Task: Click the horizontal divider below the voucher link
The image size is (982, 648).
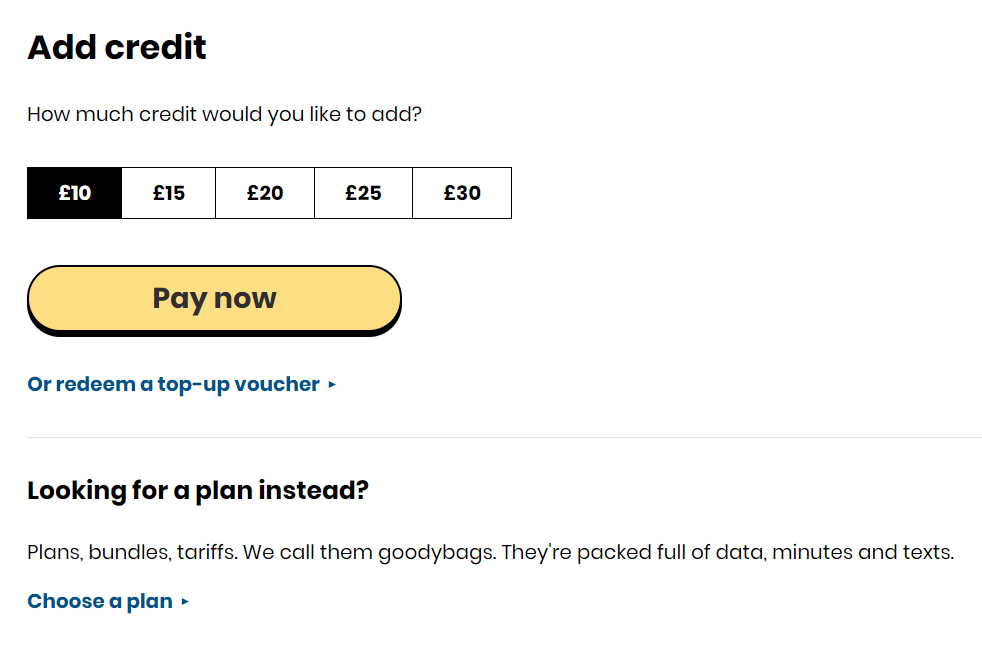Action: [x=504, y=437]
